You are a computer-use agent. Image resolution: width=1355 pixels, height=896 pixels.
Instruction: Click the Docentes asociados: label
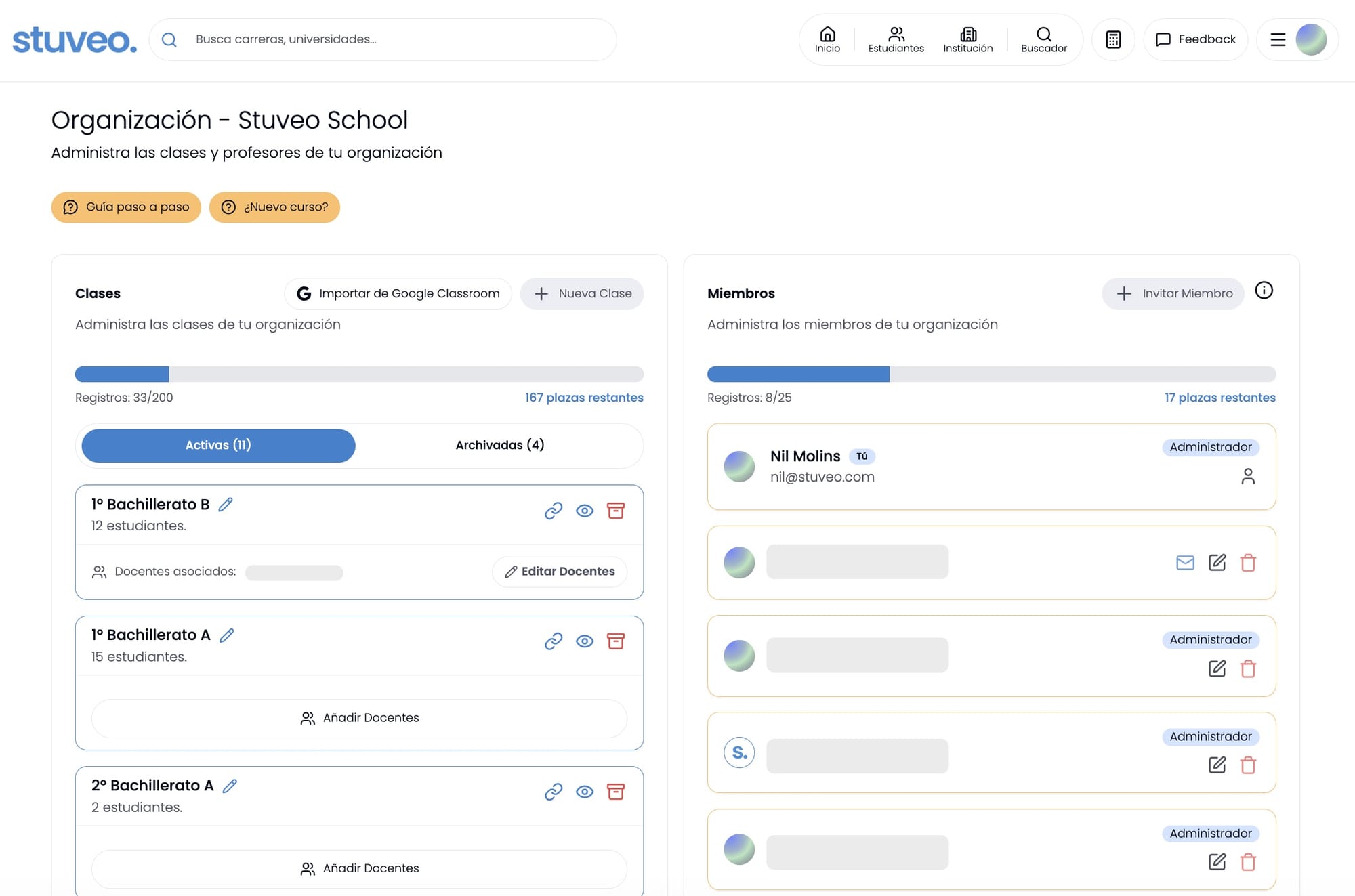(175, 572)
